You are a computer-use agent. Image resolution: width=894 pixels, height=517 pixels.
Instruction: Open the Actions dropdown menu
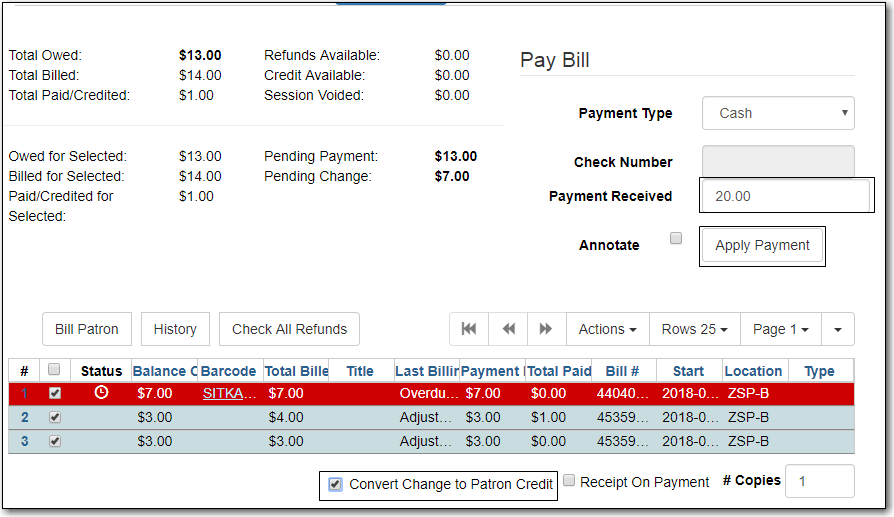click(x=607, y=329)
